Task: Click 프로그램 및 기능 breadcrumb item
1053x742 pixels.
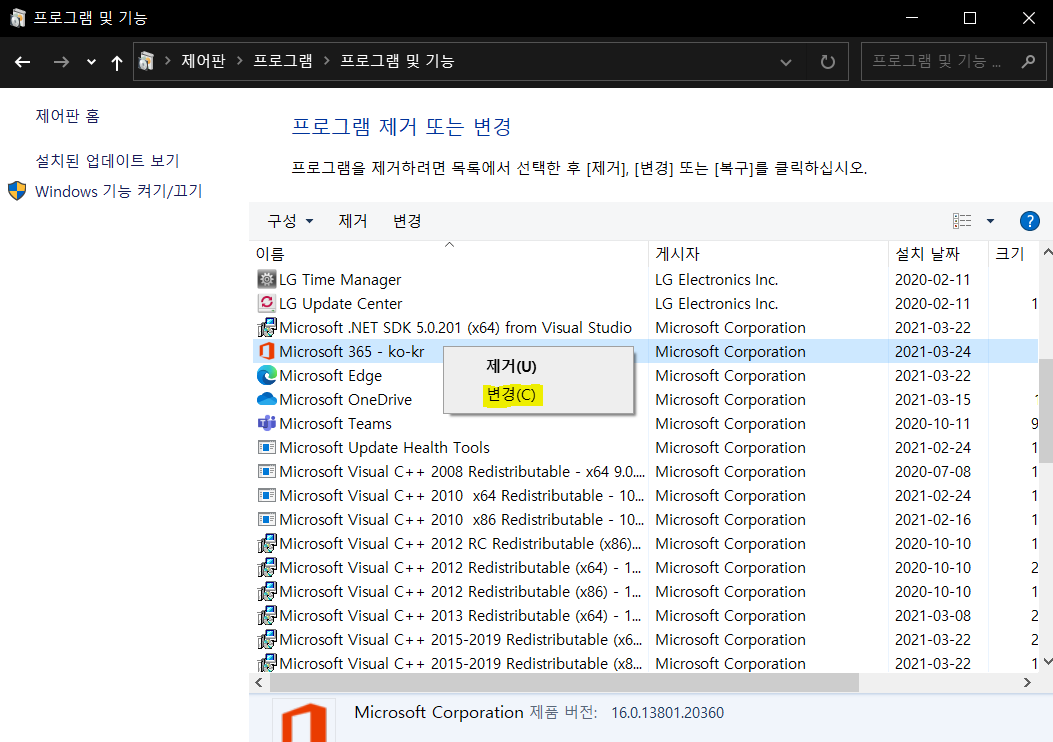Action: 398,61
